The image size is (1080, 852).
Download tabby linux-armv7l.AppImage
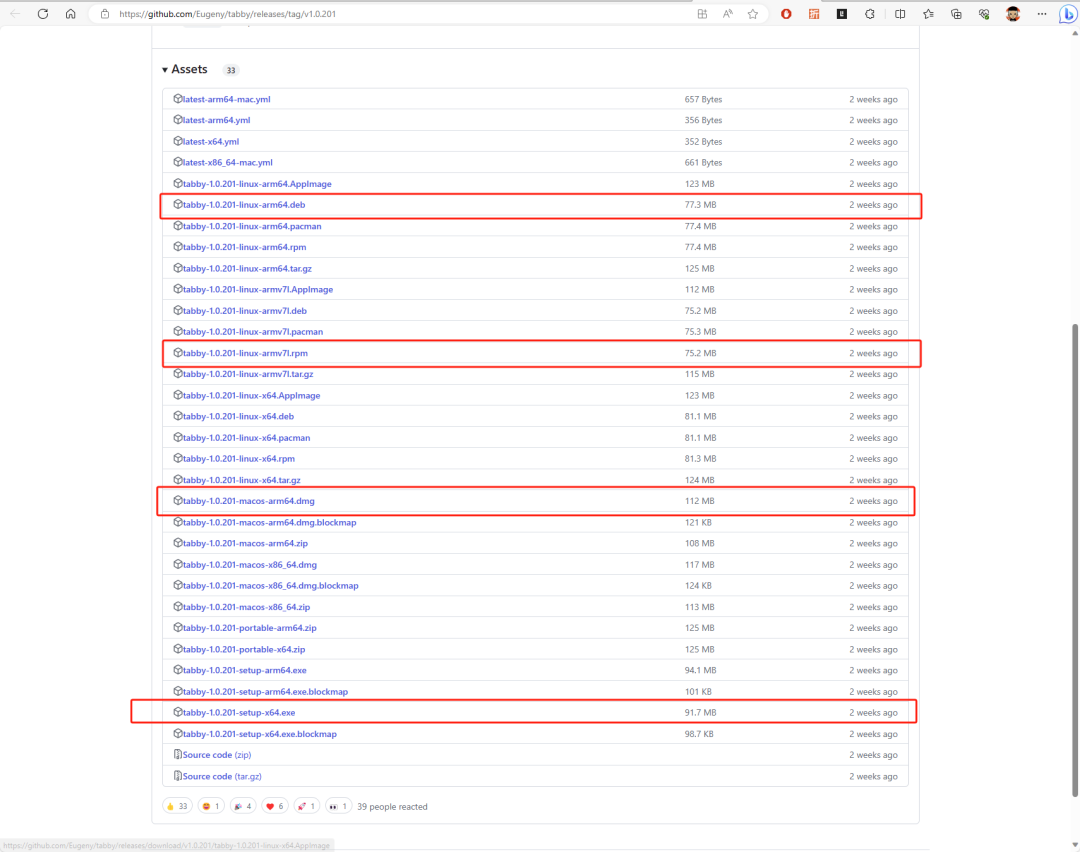click(258, 289)
